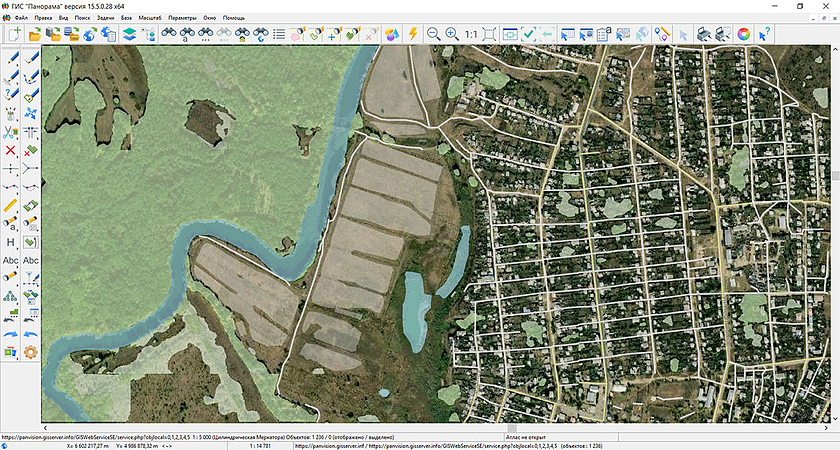The image size is (840, 450).
Task: Open a map with the folder icon
Action: 34,34
